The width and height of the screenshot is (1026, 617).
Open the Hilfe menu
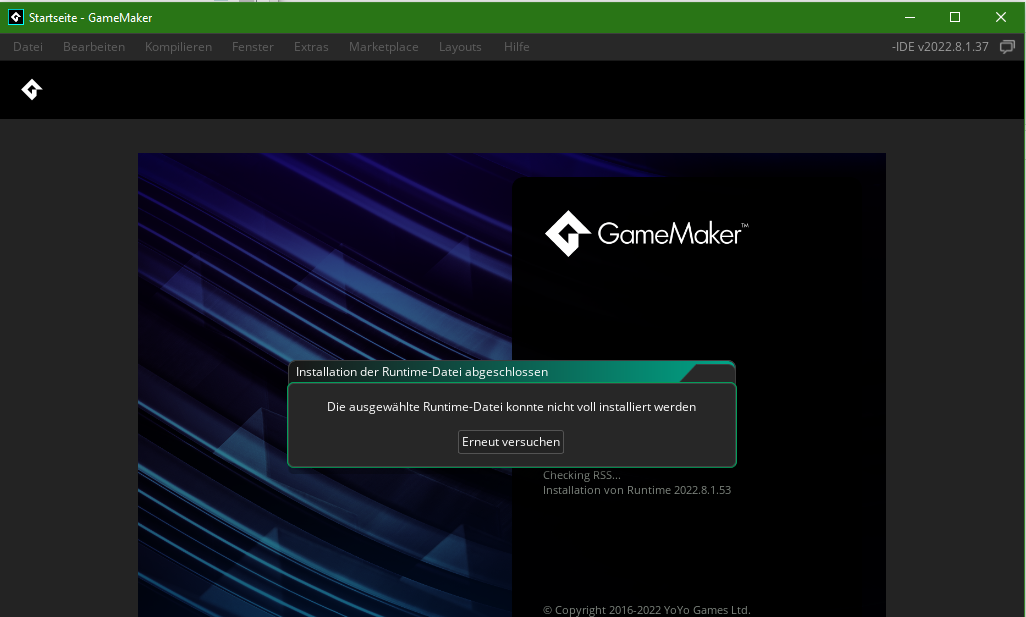pyautogui.click(x=517, y=47)
